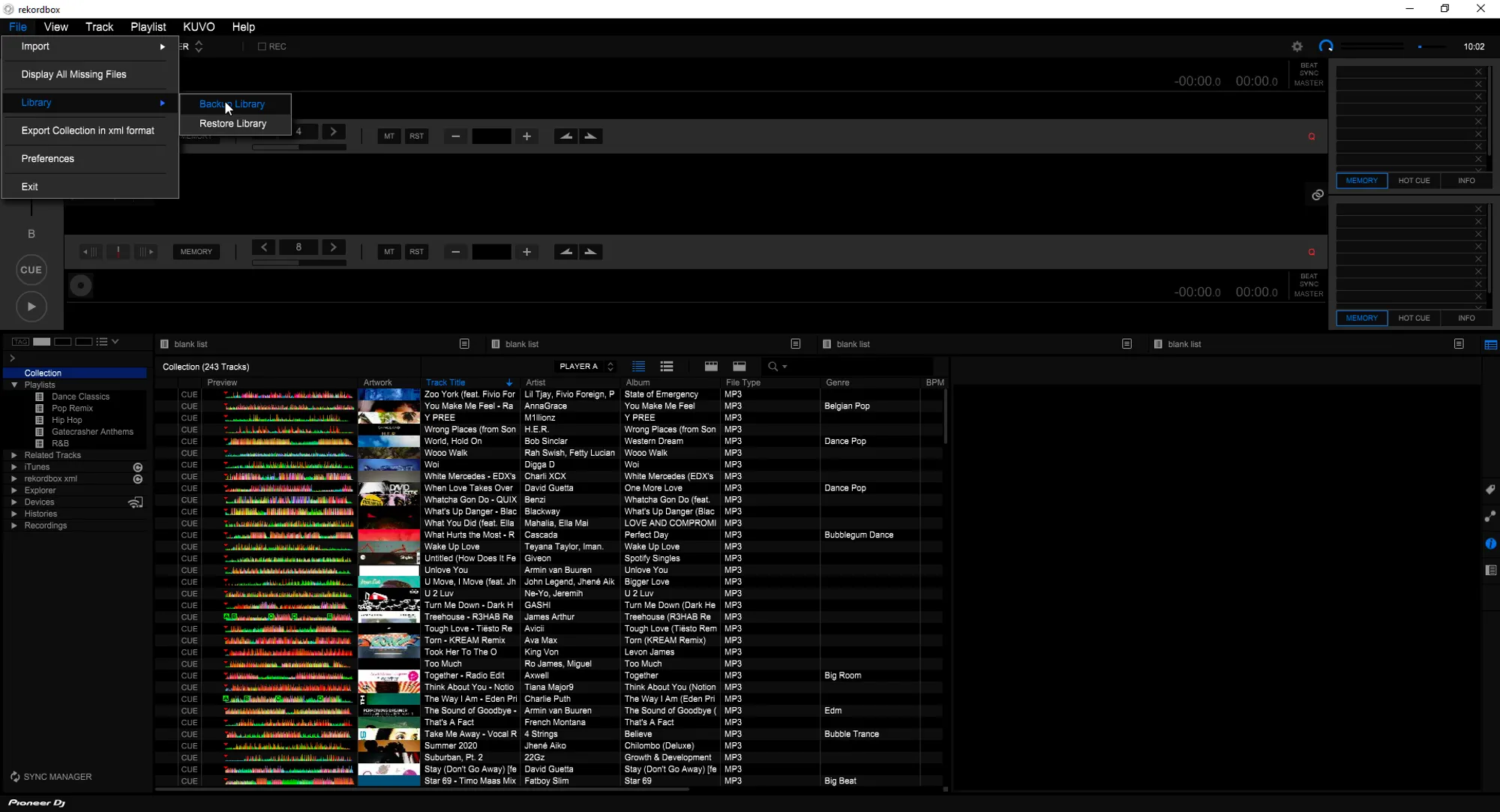Click RST tempo reset on lower deck
This screenshot has height=812, width=1500.
click(416, 252)
